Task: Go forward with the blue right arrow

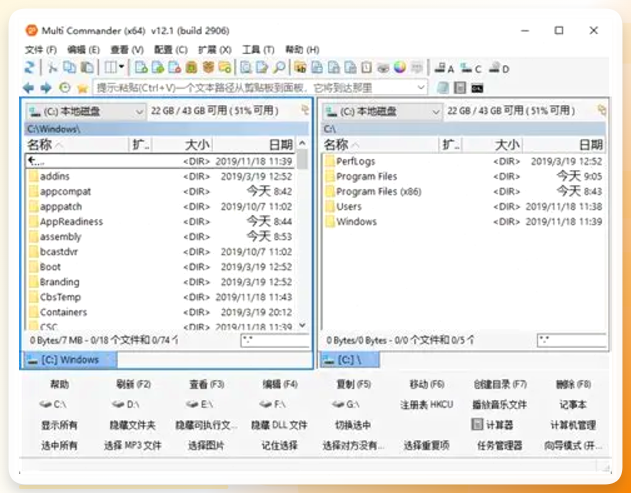Action: click(46, 88)
